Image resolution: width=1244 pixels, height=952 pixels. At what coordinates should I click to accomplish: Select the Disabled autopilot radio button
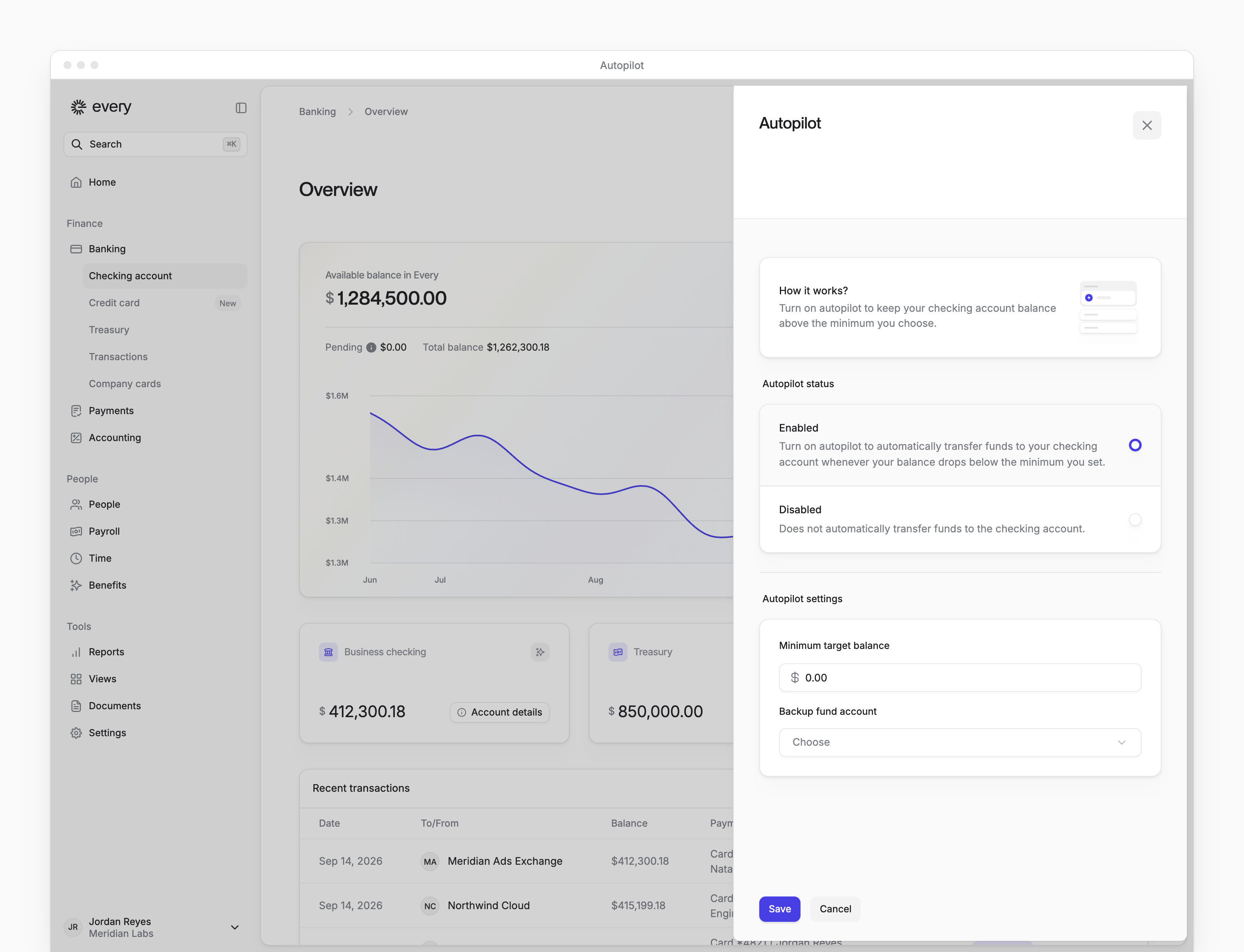1135,520
